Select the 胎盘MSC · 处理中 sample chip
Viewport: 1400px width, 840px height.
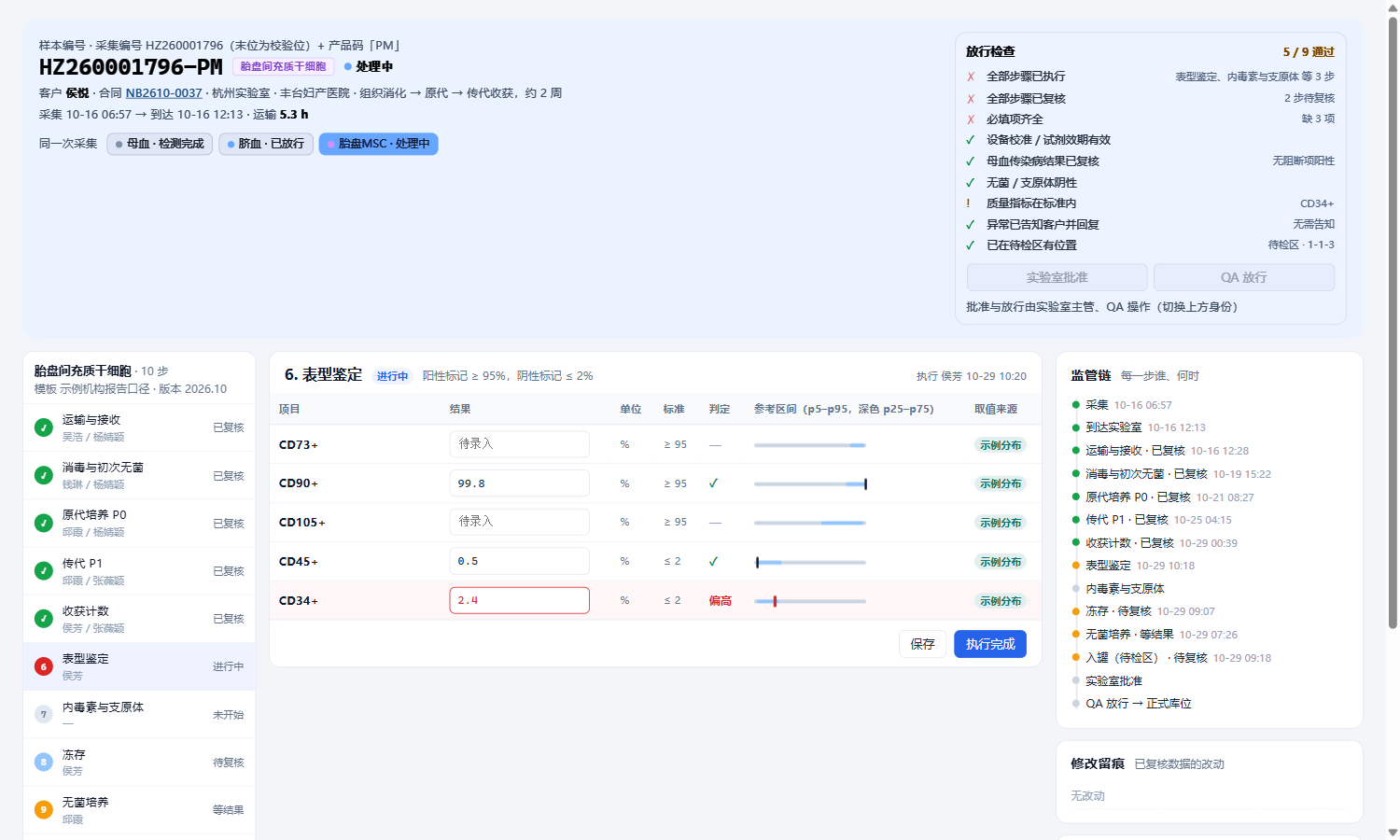tap(378, 144)
